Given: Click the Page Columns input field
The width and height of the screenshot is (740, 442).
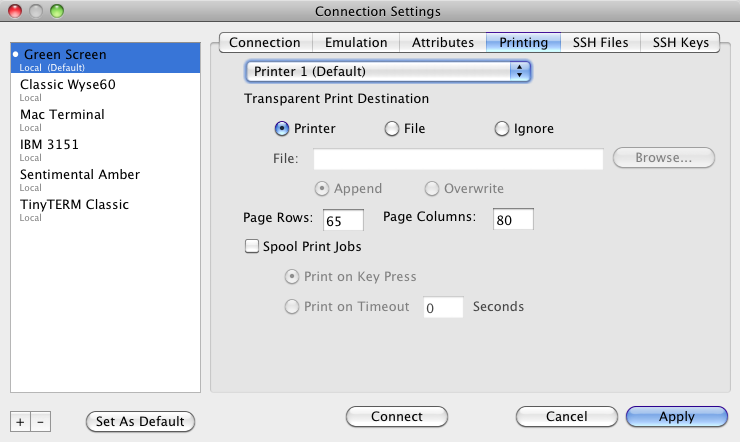Looking at the screenshot, I should [513, 220].
